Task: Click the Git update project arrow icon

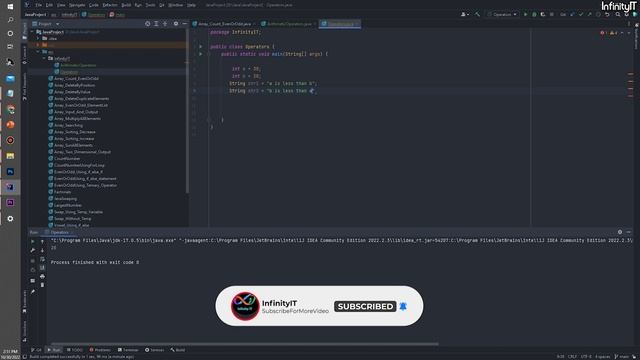Action: pyautogui.click(x=572, y=14)
